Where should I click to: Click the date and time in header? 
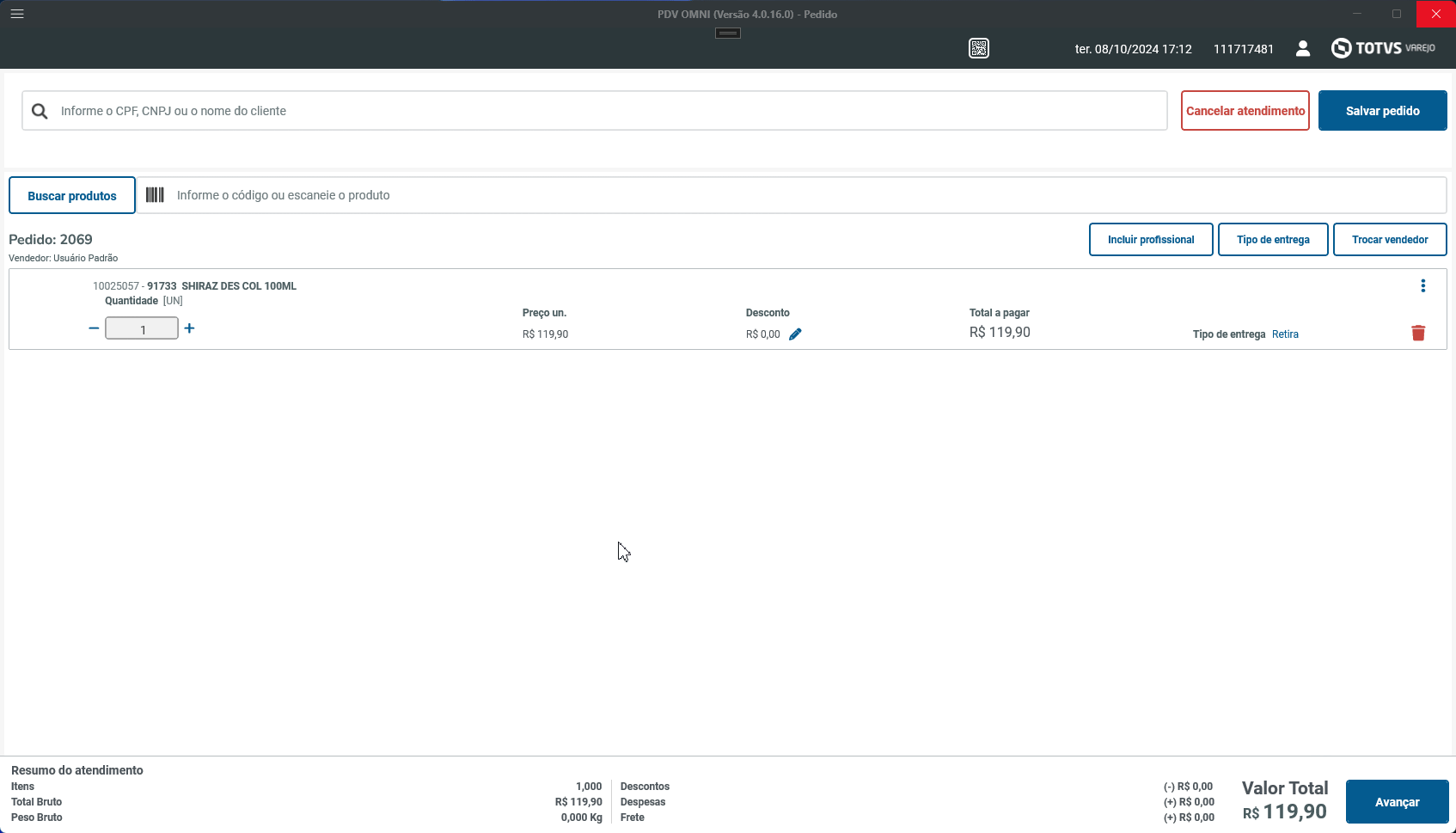[x=1133, y=49]
